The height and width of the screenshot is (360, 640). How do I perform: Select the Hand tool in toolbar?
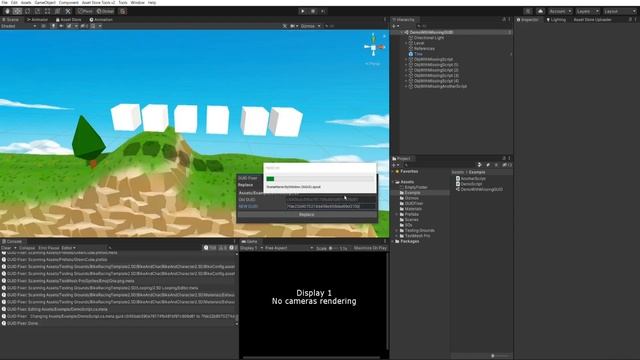point(7,11)
